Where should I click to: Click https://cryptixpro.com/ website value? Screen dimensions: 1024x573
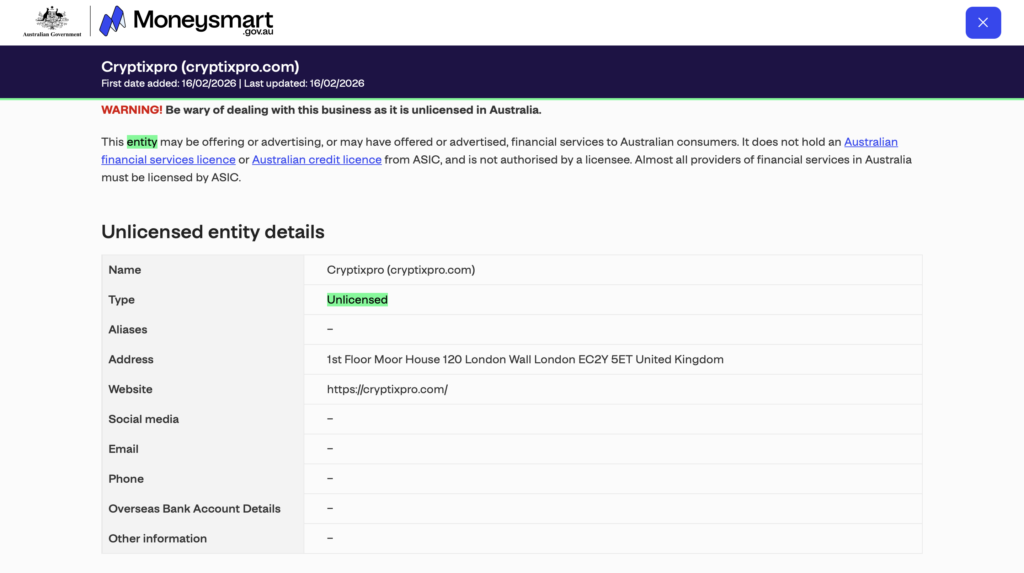[387, 389]
